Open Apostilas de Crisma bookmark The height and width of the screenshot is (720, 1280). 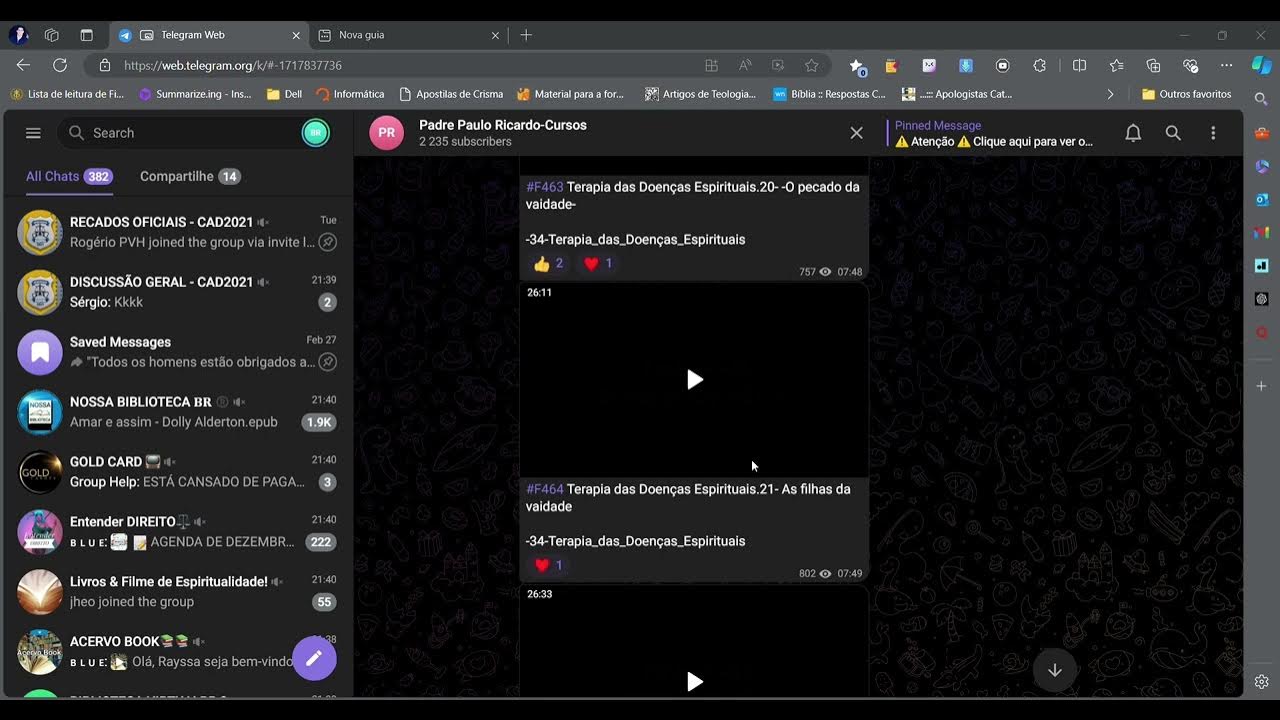451,94
